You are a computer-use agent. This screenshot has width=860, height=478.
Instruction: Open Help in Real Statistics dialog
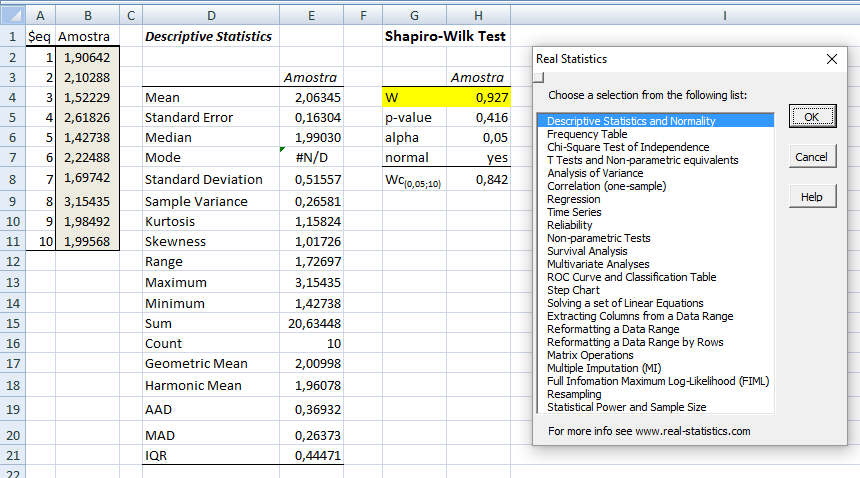pyautogui.click(x=812, y=197)
